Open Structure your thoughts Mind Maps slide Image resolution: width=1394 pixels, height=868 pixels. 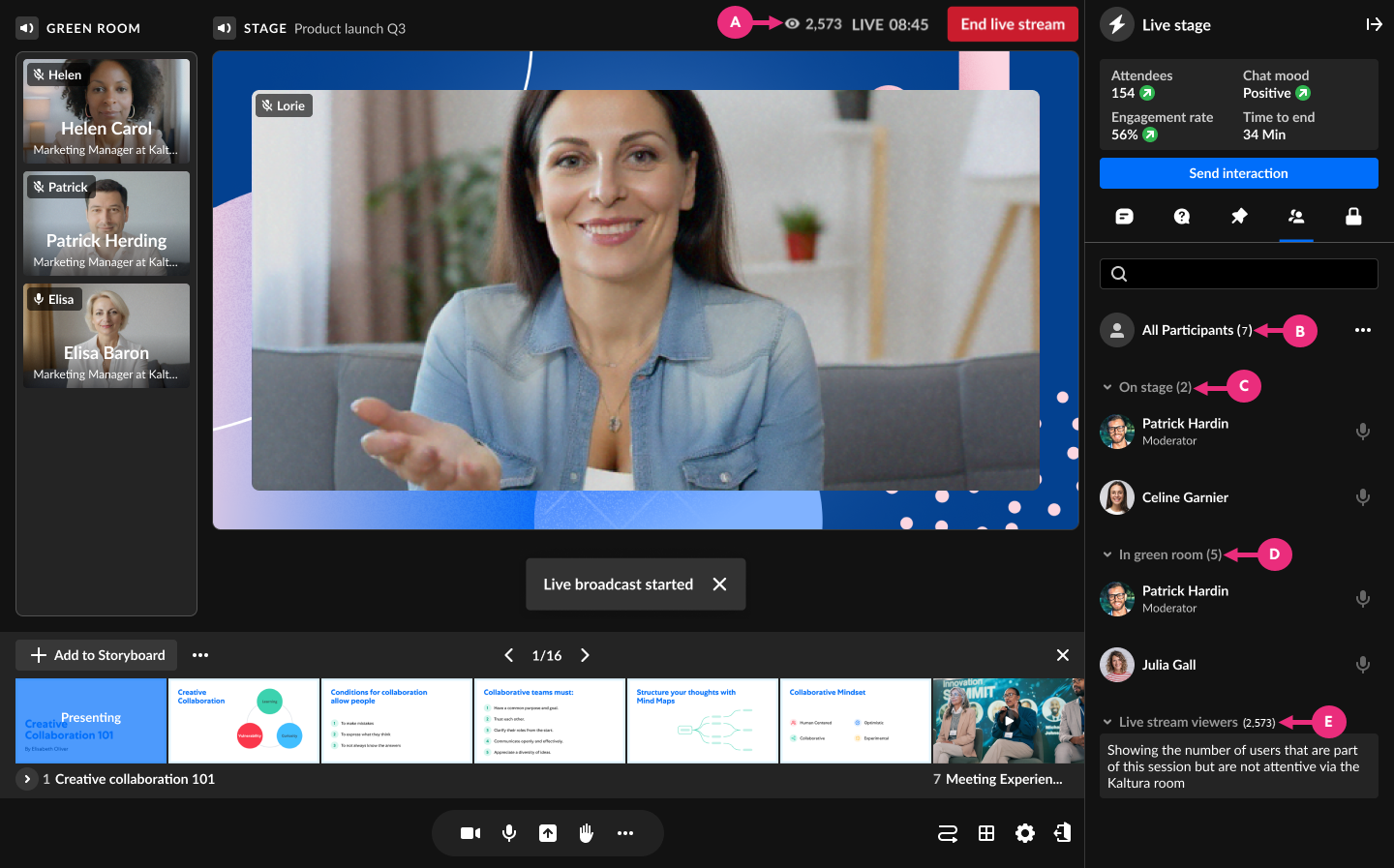(x=703, y=721)
